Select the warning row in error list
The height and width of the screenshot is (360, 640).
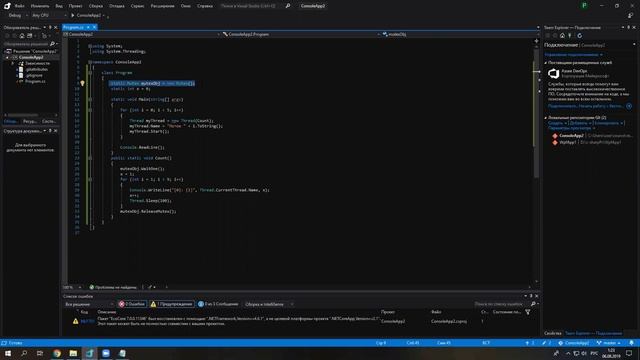point(301,322)
